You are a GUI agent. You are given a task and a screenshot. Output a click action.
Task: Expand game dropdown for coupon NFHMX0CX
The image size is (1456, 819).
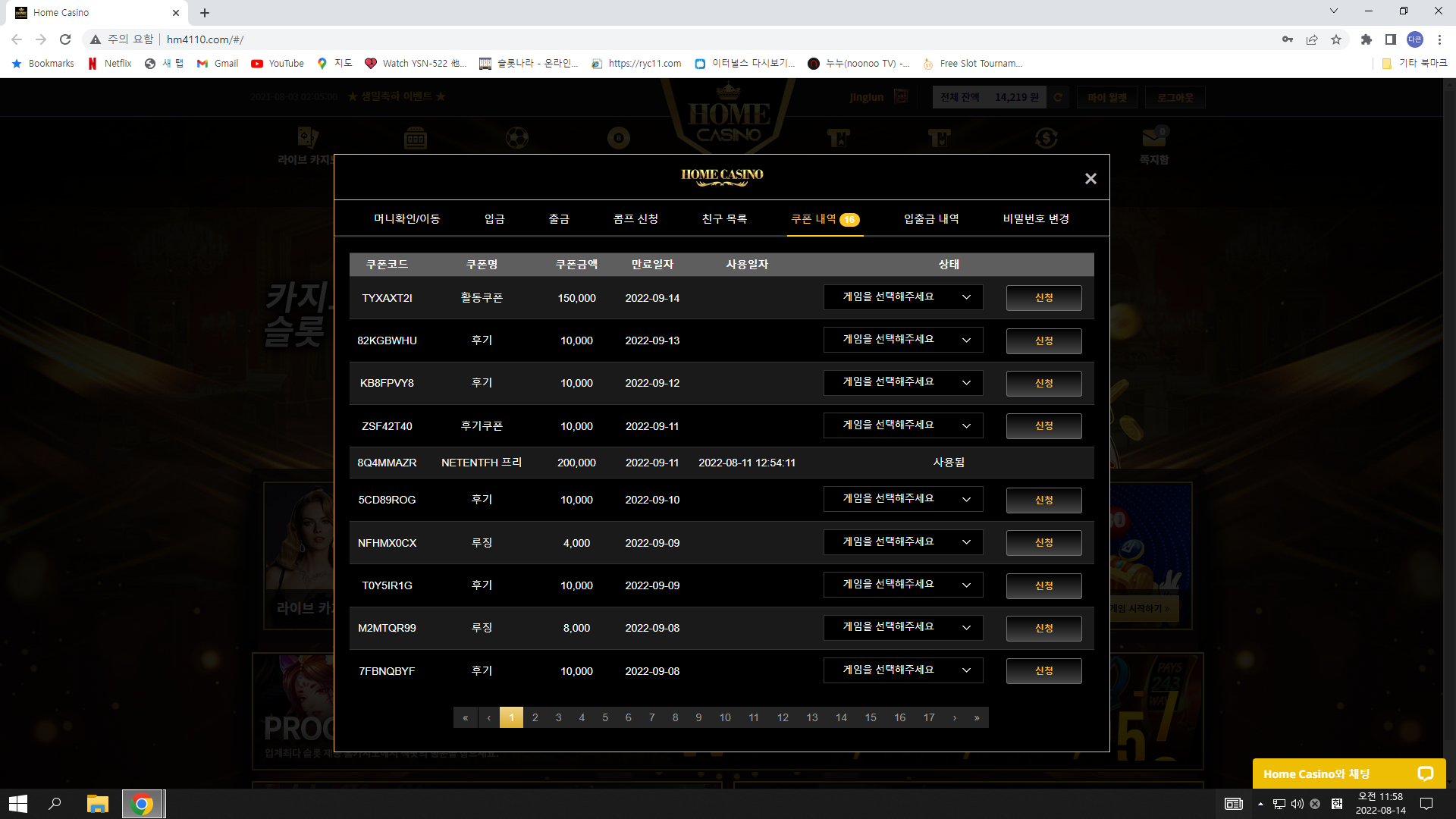coord(903,542)
